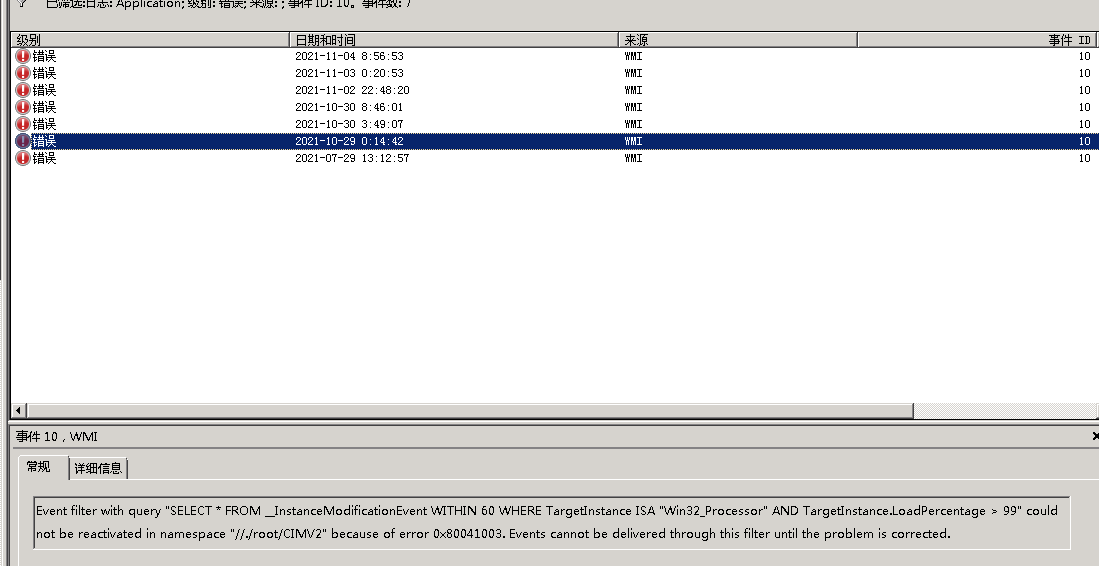Click event ID 10 in 2021-07-29 row
1099x566 pixels.
pos(1084,158)
